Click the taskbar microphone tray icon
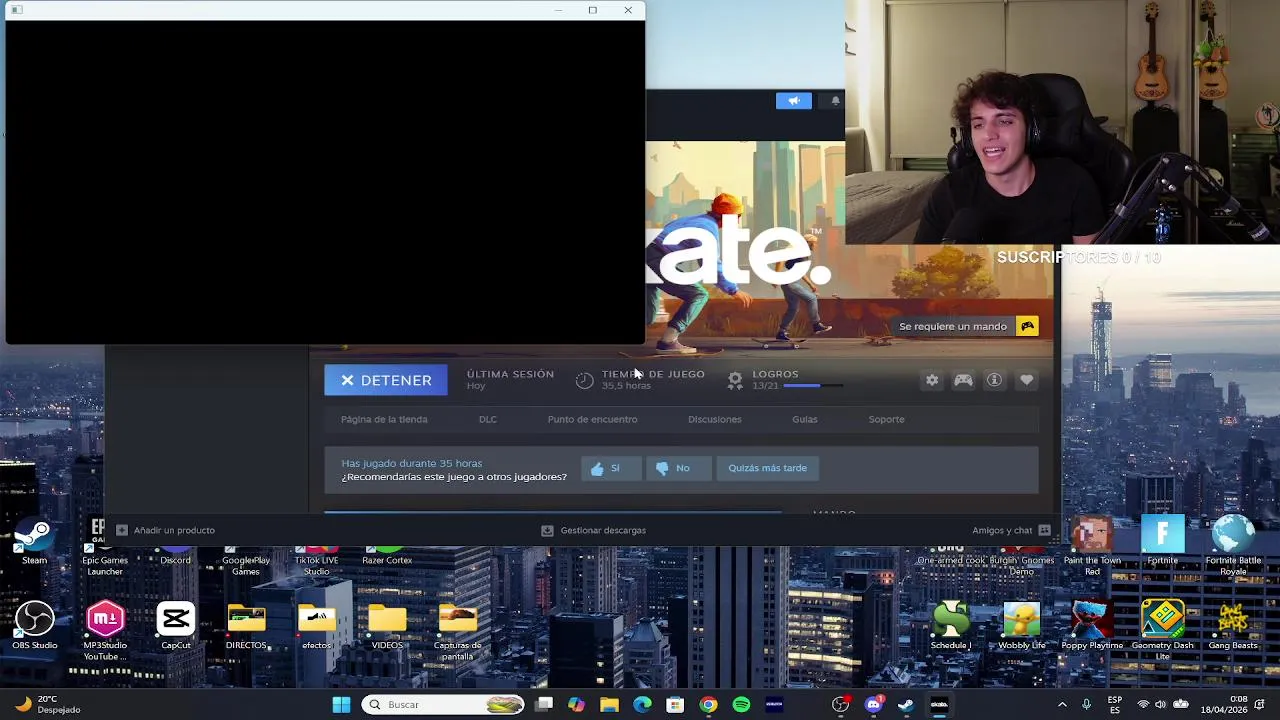The image size is (1280, 720). (x=1087, y=705)
